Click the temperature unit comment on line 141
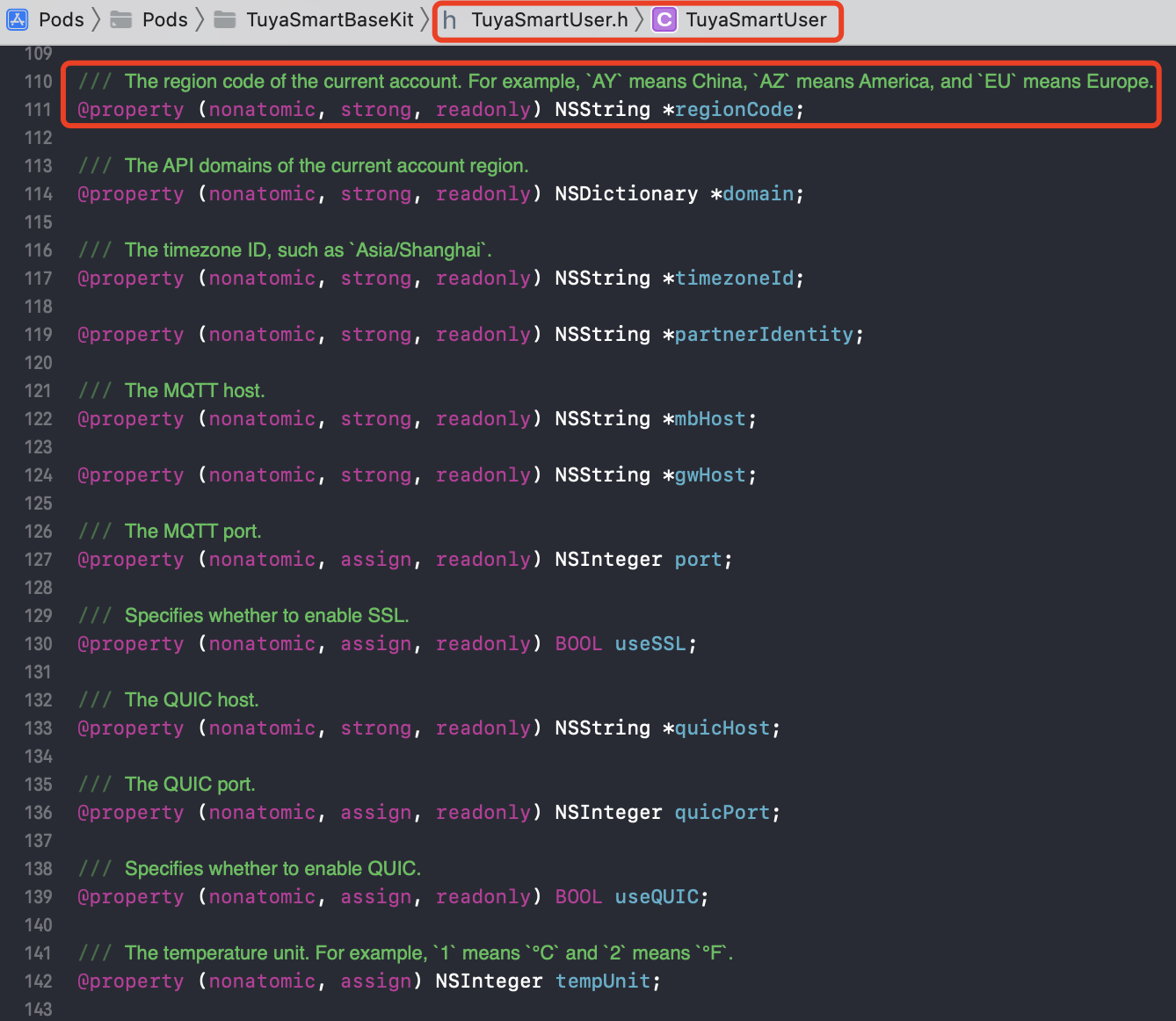Image resolution: width=1176 pixels, height=1021 pixels. coord(428,952)
